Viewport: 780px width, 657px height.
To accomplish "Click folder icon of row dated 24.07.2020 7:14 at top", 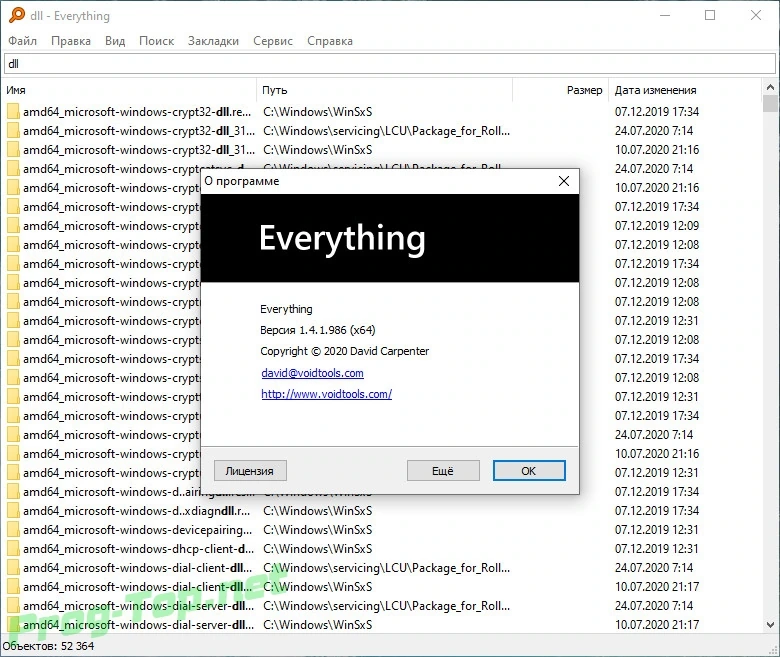I will tap(13, 130).
